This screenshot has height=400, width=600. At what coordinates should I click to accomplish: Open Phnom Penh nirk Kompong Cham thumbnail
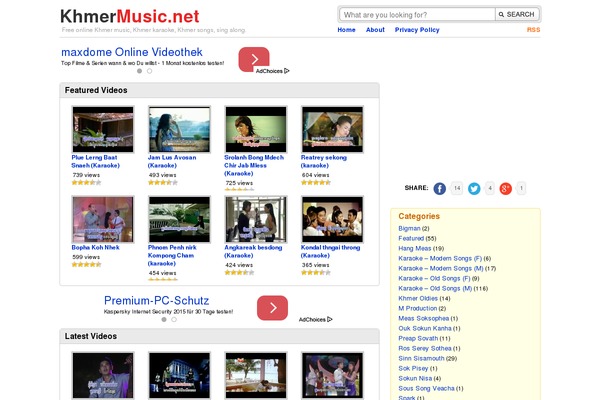click(x=179, y=219)
